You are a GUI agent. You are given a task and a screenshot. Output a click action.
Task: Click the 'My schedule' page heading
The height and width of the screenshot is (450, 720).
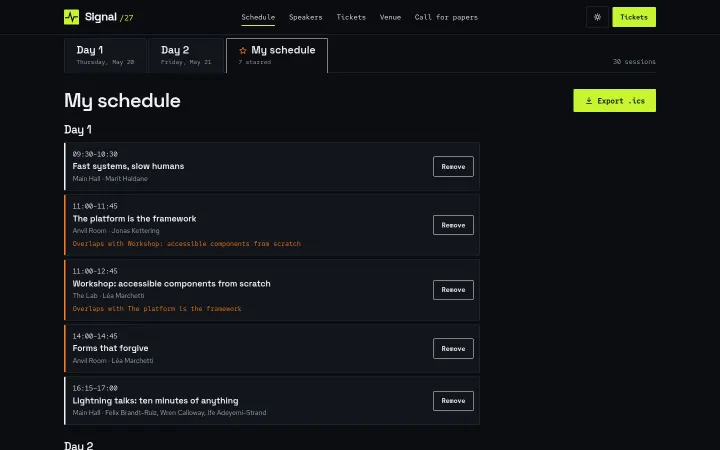[x=122, y=101]
